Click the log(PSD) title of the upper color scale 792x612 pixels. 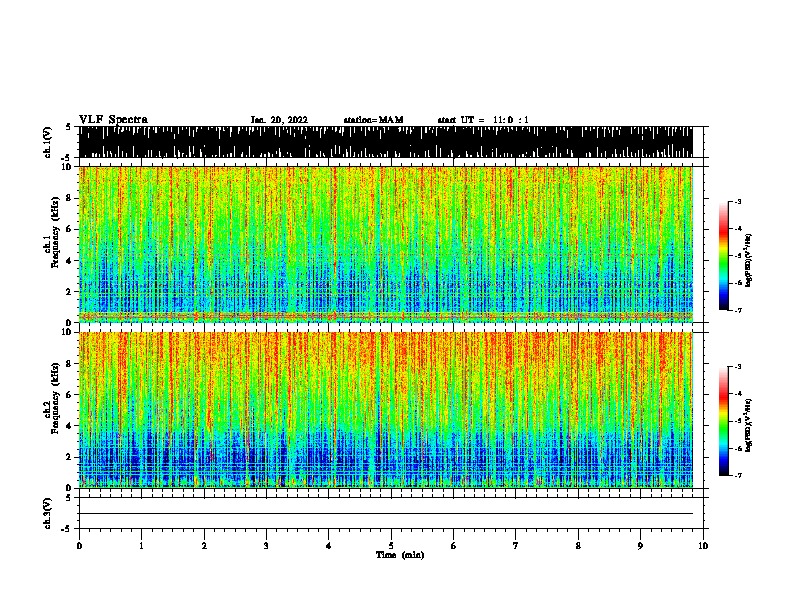click(748, 260)
